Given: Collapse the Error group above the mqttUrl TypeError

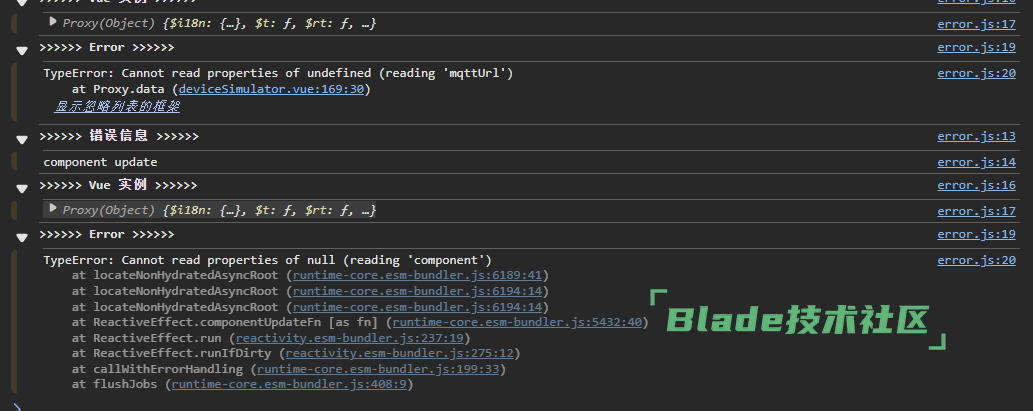Looking at the screenshot, I should [21, 49].
